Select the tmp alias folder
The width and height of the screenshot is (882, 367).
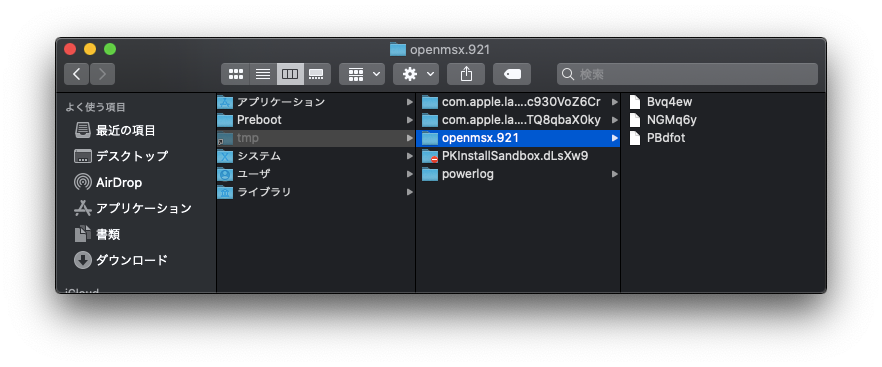point(316,138)
